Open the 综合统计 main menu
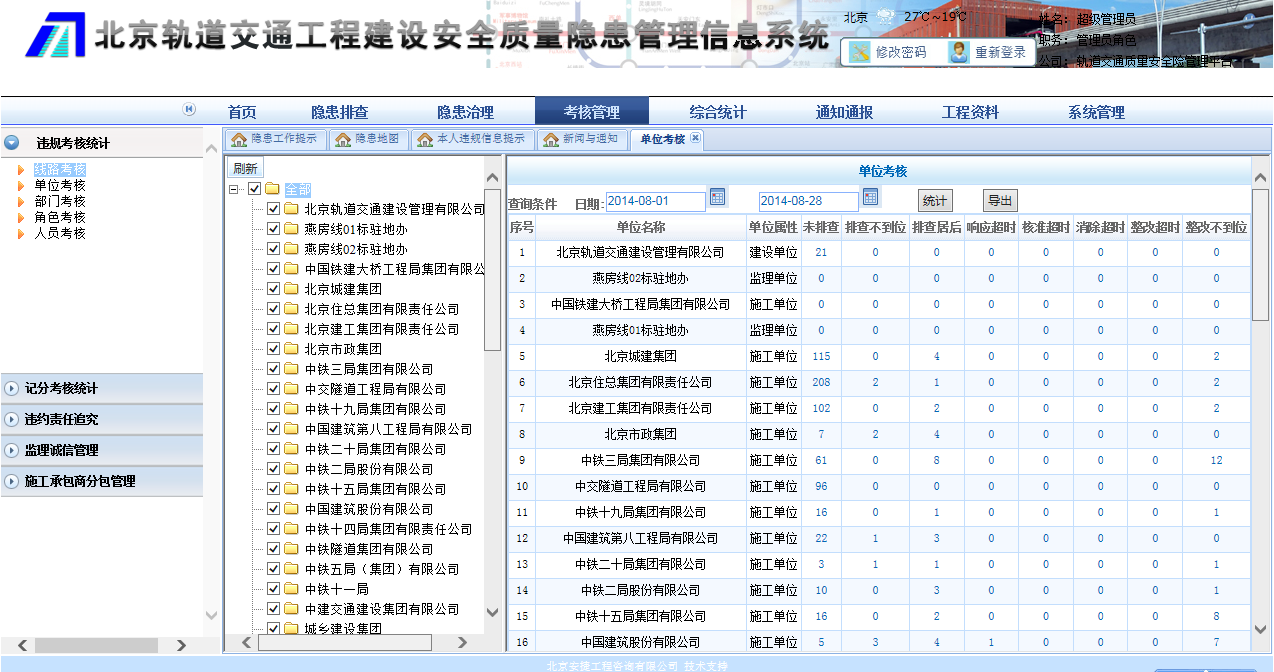The image size is (1274, 672). tap(717, 112)
